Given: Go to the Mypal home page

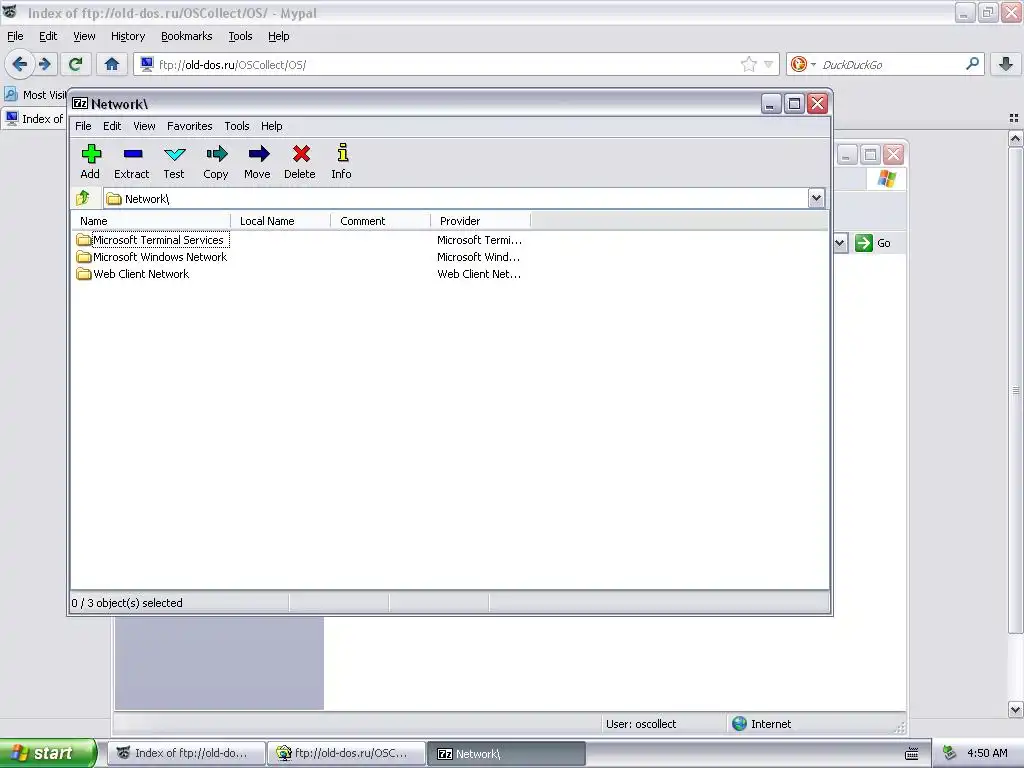Looking at the screenshot, I should point(112,64).
